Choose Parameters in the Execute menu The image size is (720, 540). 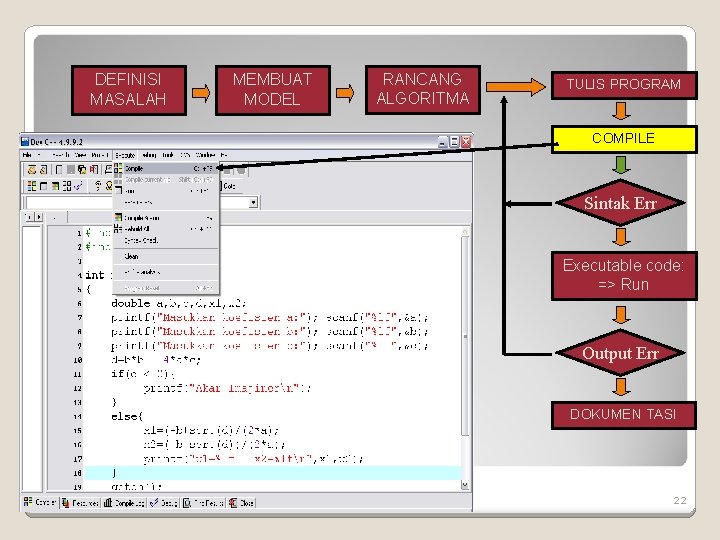pyautogui.click(x=165, y=202)
